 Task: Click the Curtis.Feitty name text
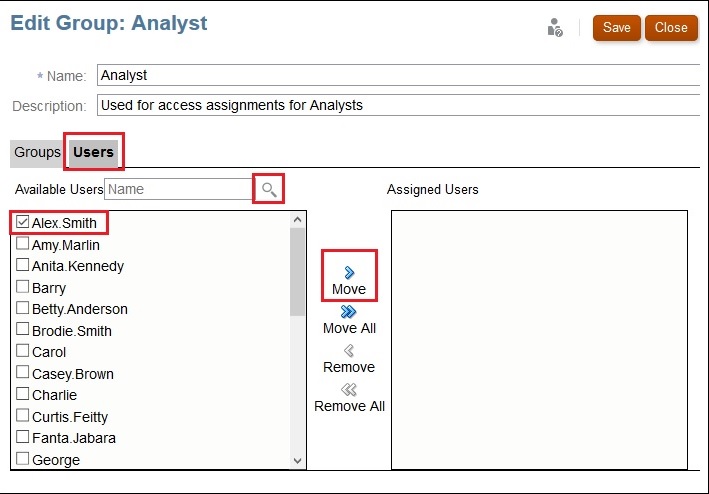[70, 417]
